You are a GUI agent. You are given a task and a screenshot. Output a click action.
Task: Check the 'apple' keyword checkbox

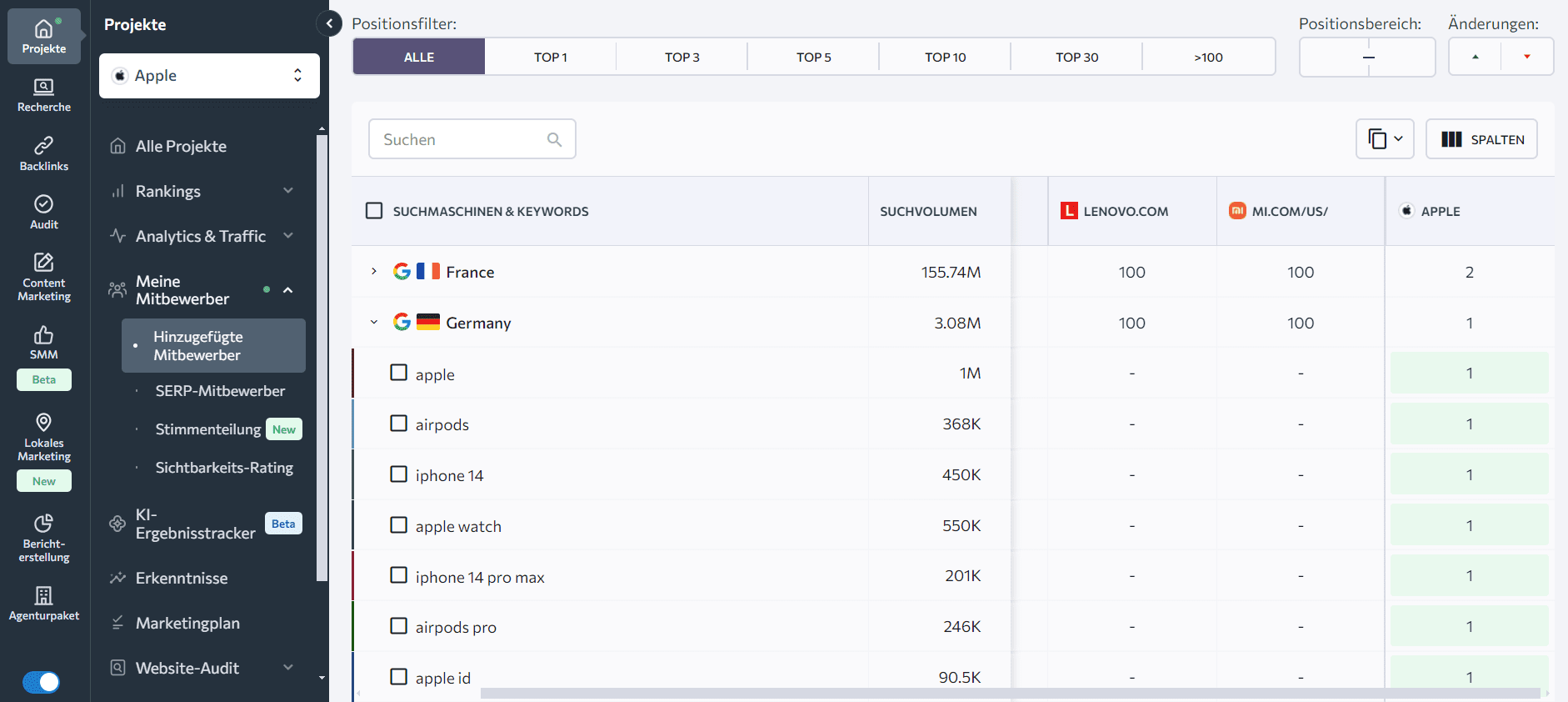pos(399,373)
